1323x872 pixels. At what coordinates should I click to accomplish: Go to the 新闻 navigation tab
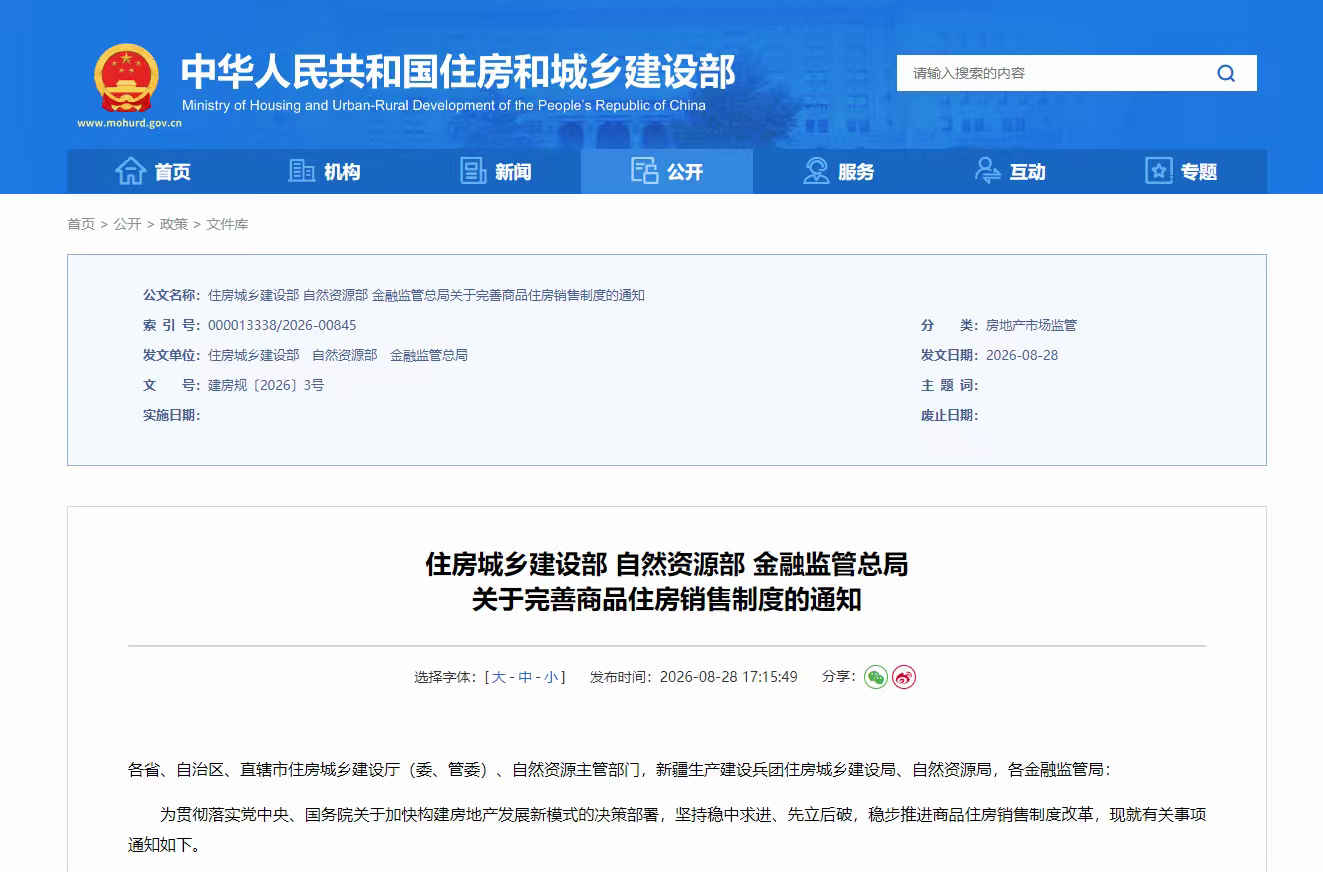tap(496, 171)
